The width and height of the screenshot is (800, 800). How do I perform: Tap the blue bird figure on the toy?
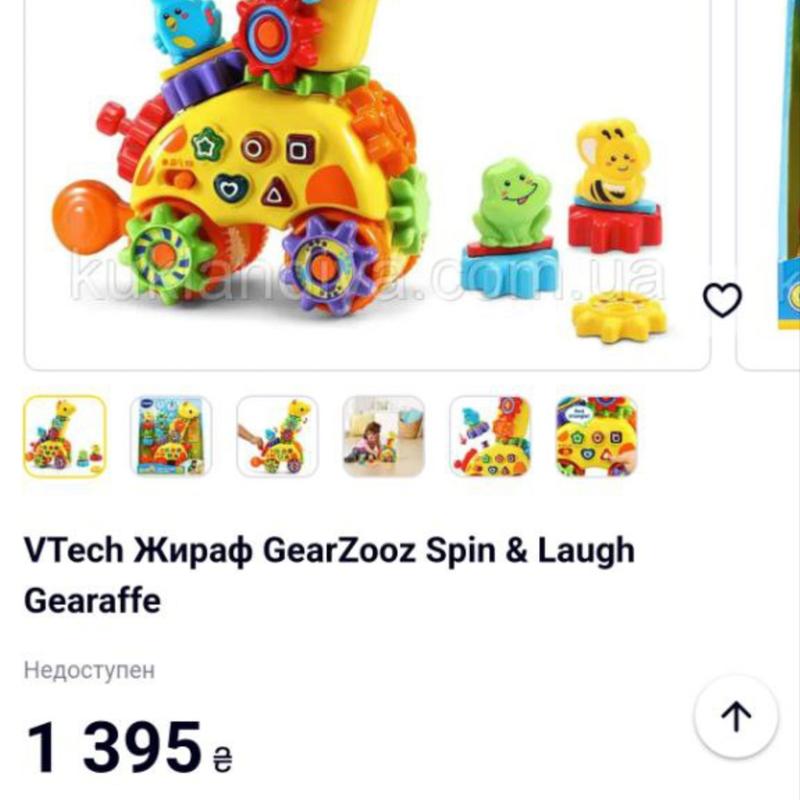click(x=189, y=28)
